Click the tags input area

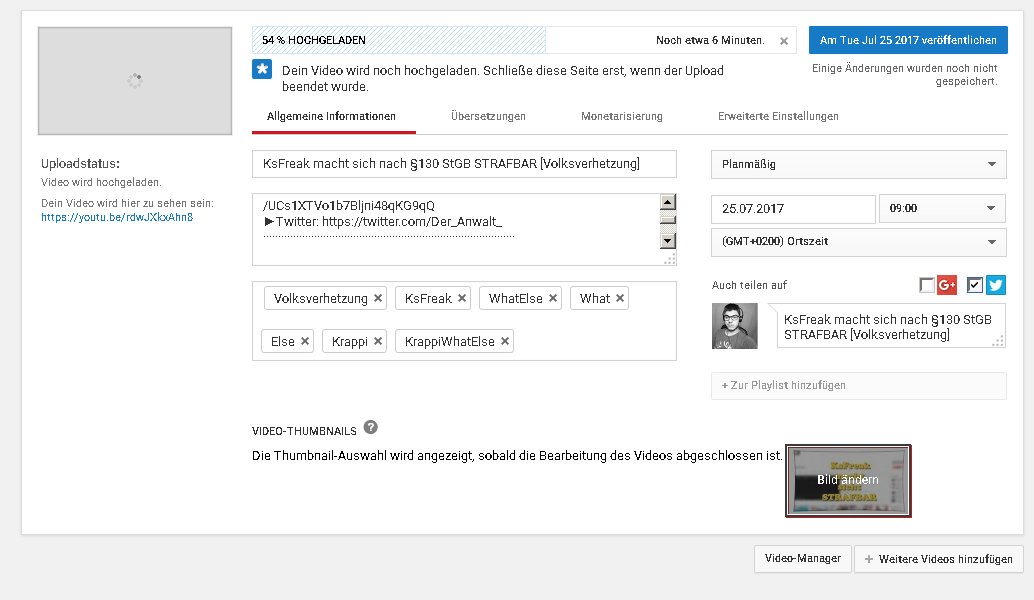point(464,321)
